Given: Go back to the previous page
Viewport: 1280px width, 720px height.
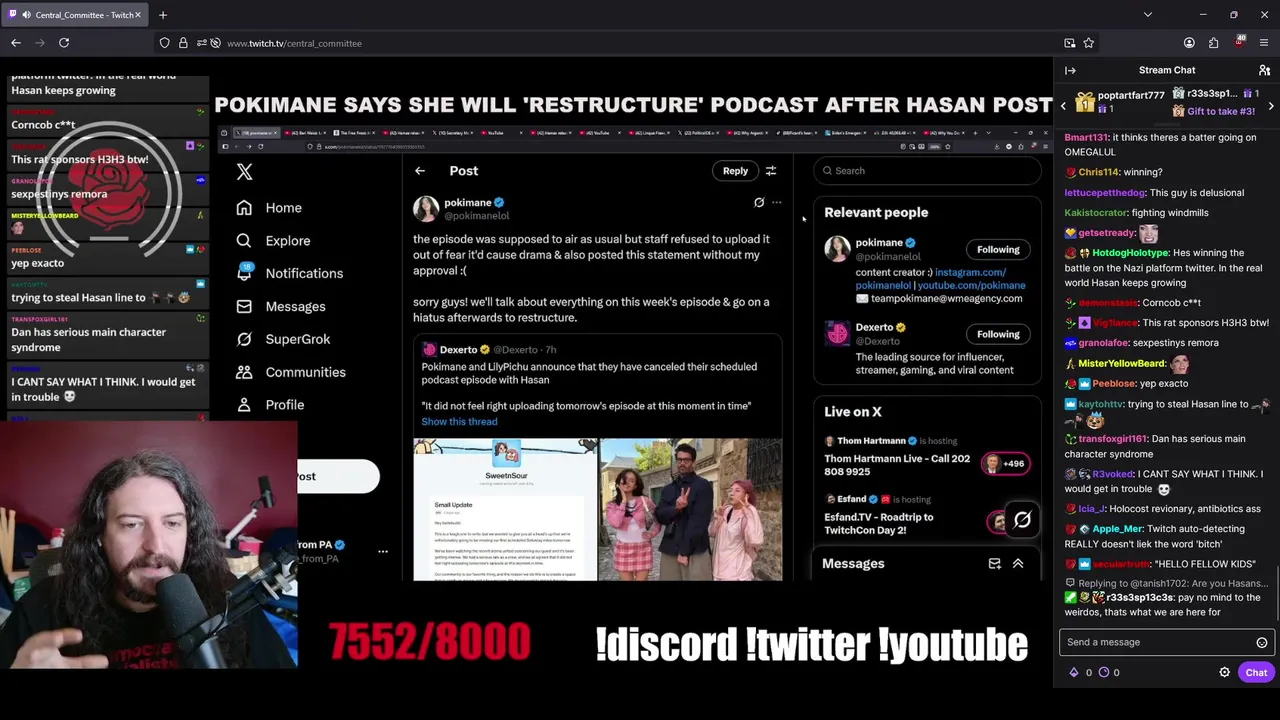Looking at the screenshot, I should (16, 43).
